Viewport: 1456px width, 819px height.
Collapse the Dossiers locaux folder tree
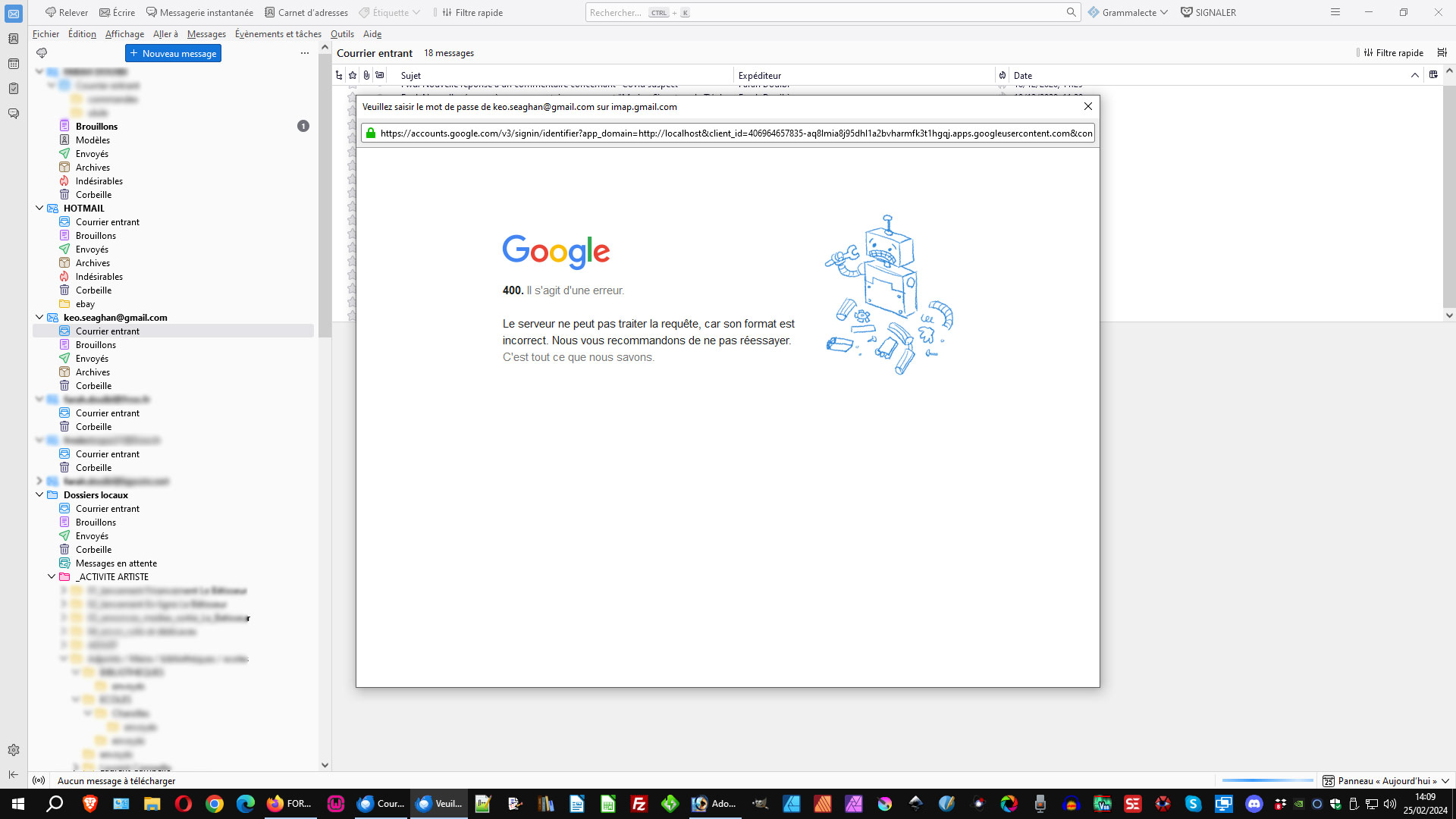click(39, 494)
